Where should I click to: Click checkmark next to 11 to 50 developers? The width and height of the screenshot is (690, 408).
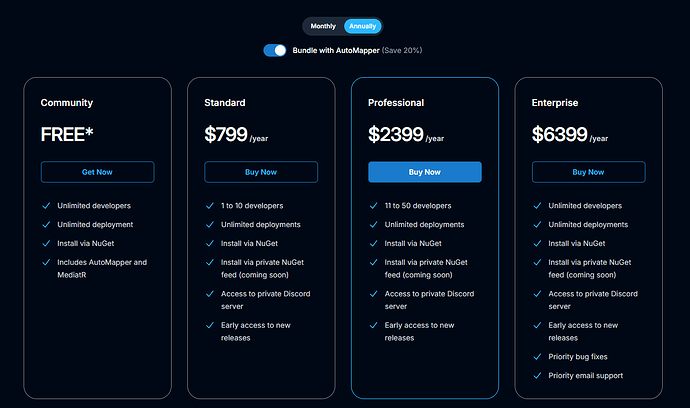pos(374,206)
